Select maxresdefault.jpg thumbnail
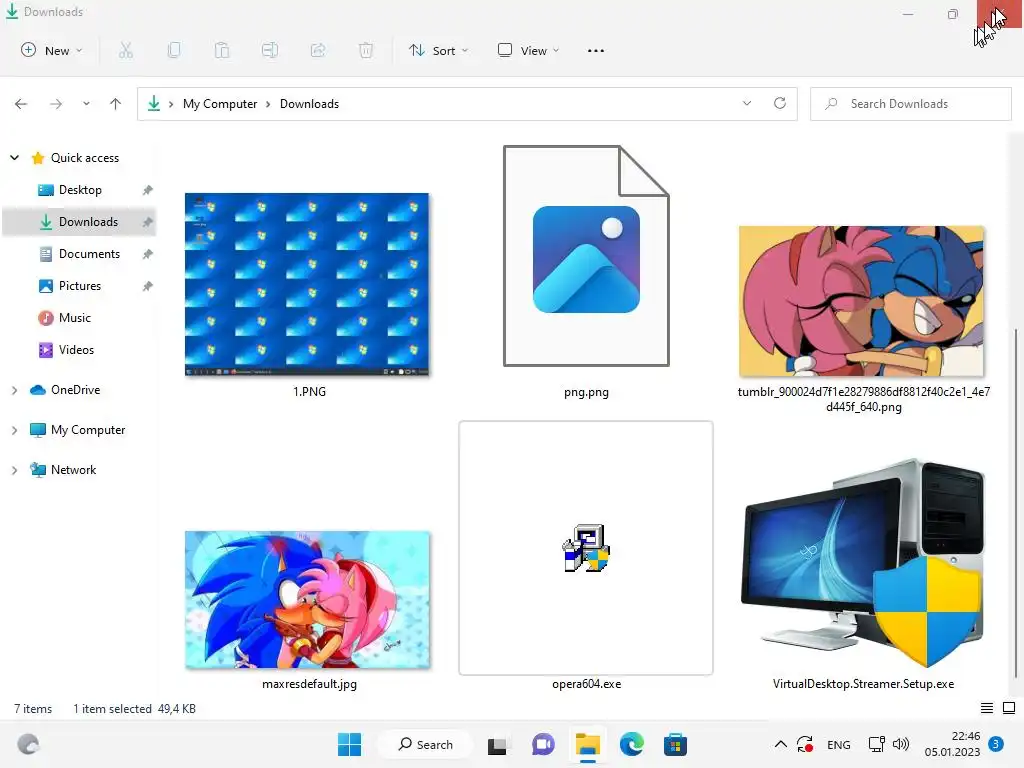The image size is (1024, 768). tap(308, 600)
